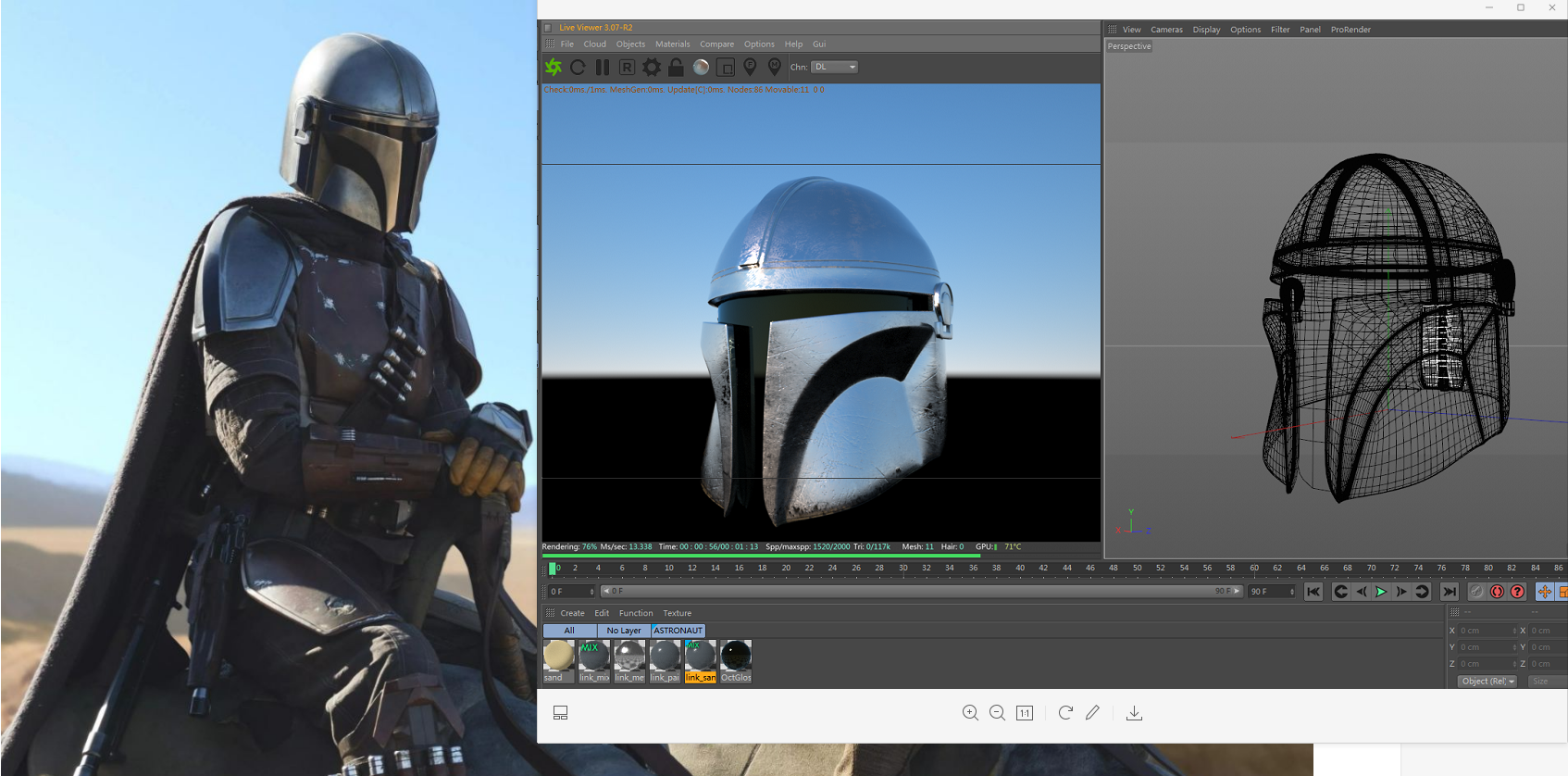
Task: Expand the Object (Rel) coordinate dropdown
Action: (x=1487, y=682)
